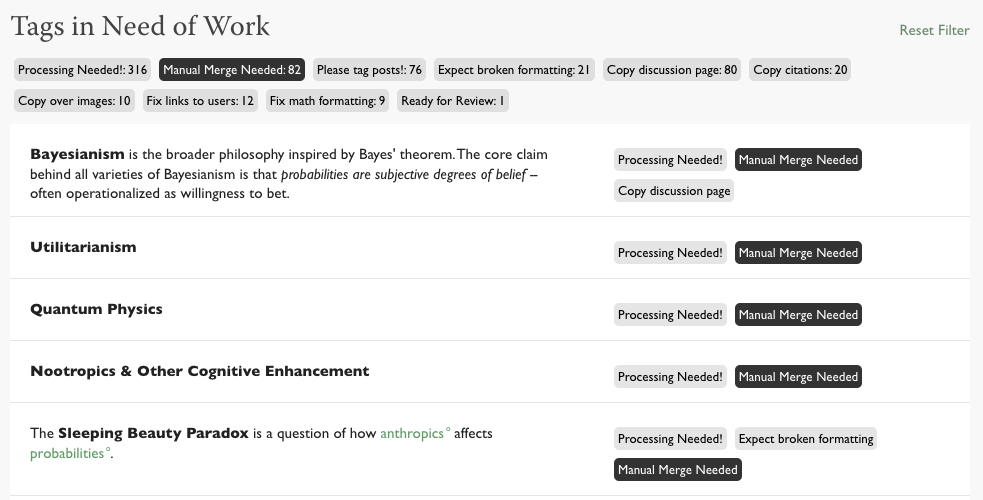983x500 pixels.
Task: Toggle 'Please tag posts!: 76' filter
Action: tap(369, 70)
